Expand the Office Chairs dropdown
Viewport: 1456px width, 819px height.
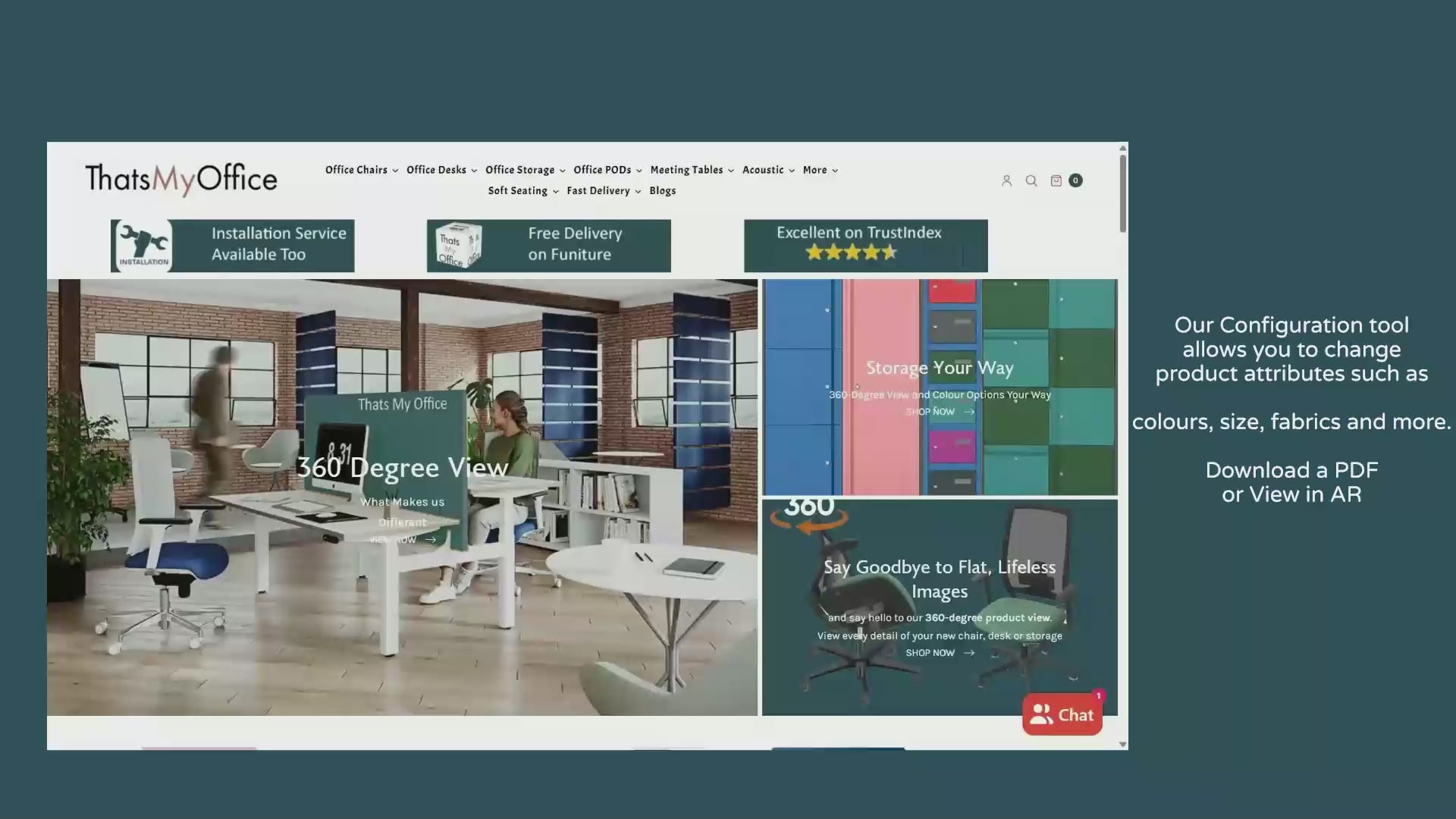362,170
